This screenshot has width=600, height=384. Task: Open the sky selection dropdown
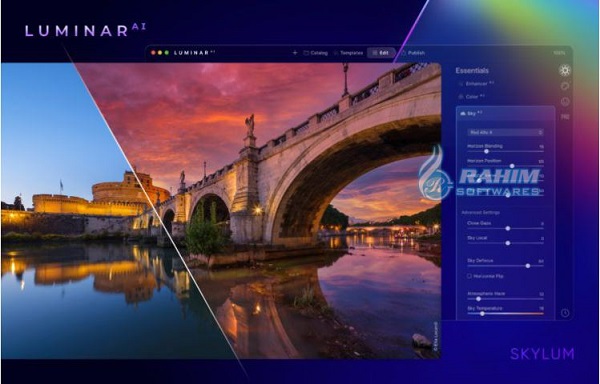[x=505, y=132]
